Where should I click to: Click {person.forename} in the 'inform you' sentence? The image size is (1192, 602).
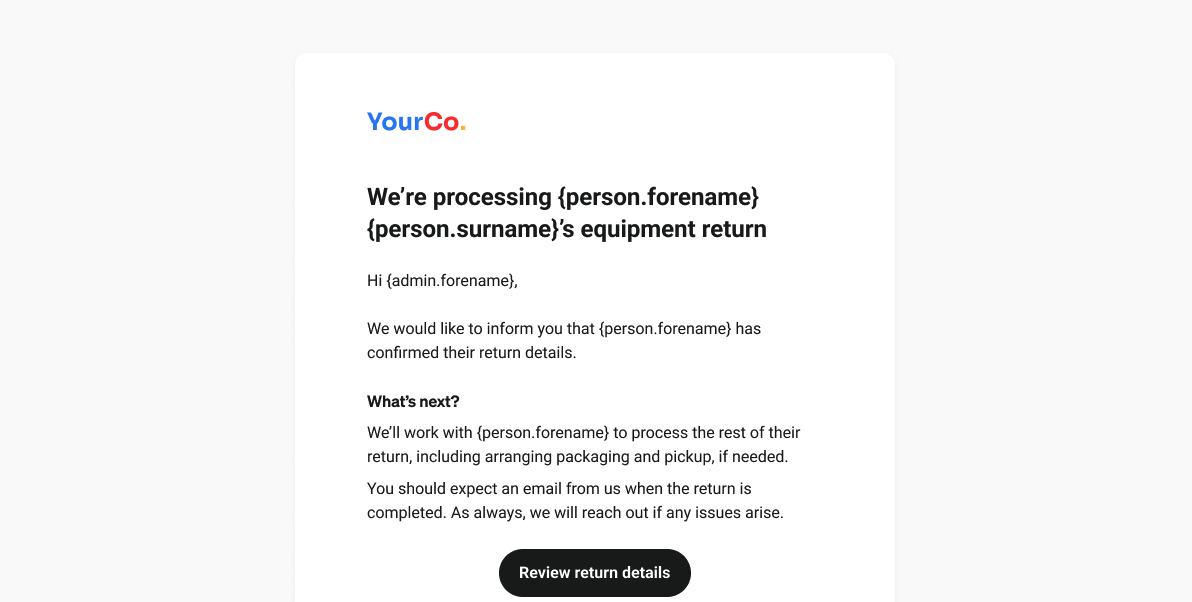(665, 329)
